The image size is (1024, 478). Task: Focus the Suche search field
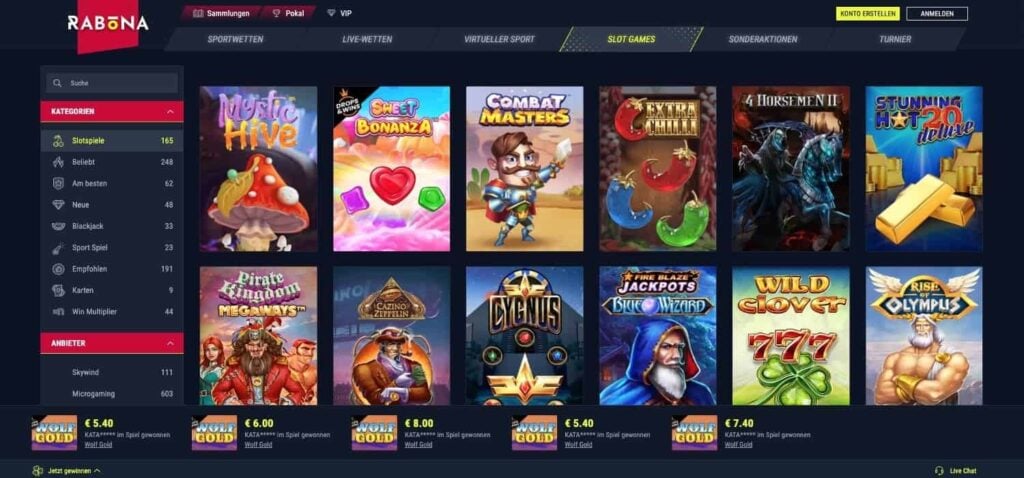click(112, 83)
